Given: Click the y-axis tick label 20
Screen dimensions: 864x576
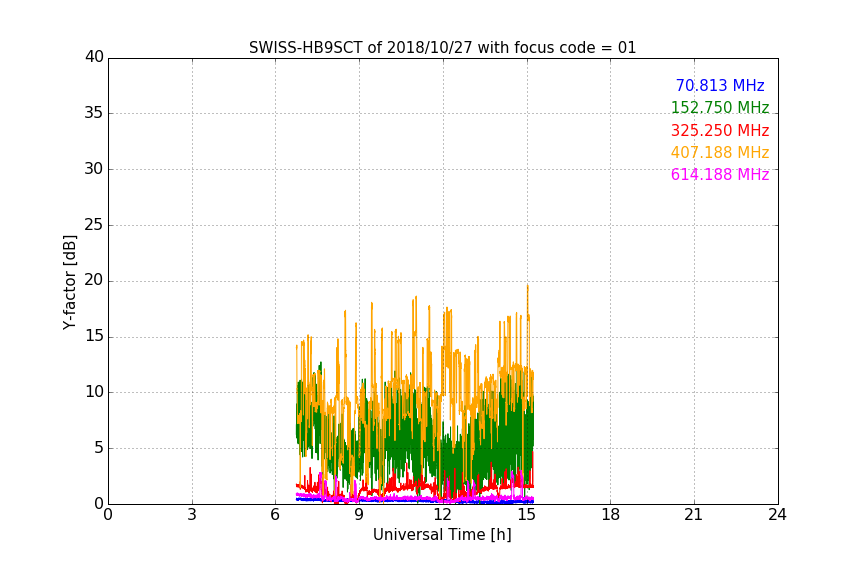Looking at the screenshot, I should (x=94, y=280).
